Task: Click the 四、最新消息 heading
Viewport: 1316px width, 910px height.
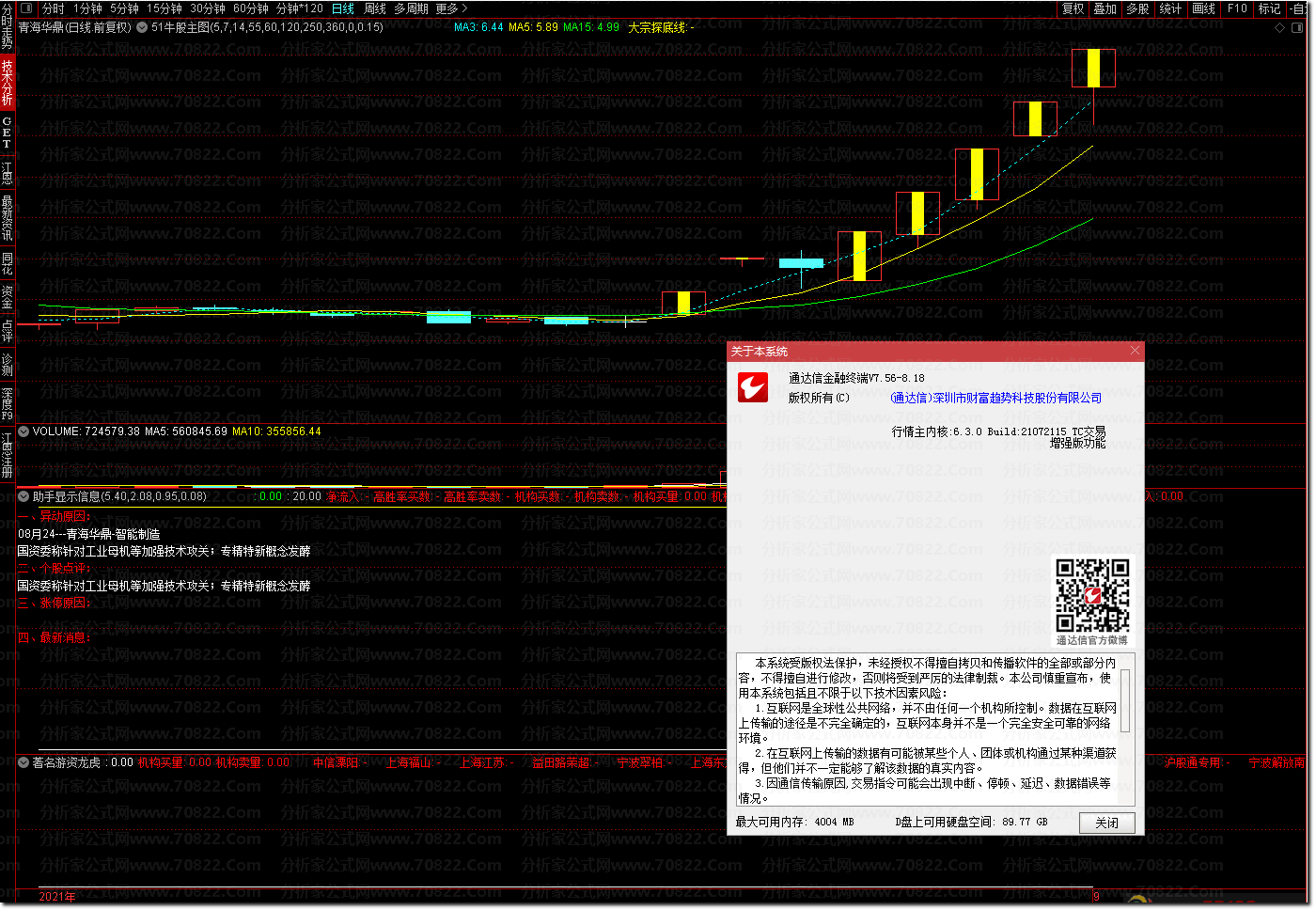Action: [x=54, y=637]
